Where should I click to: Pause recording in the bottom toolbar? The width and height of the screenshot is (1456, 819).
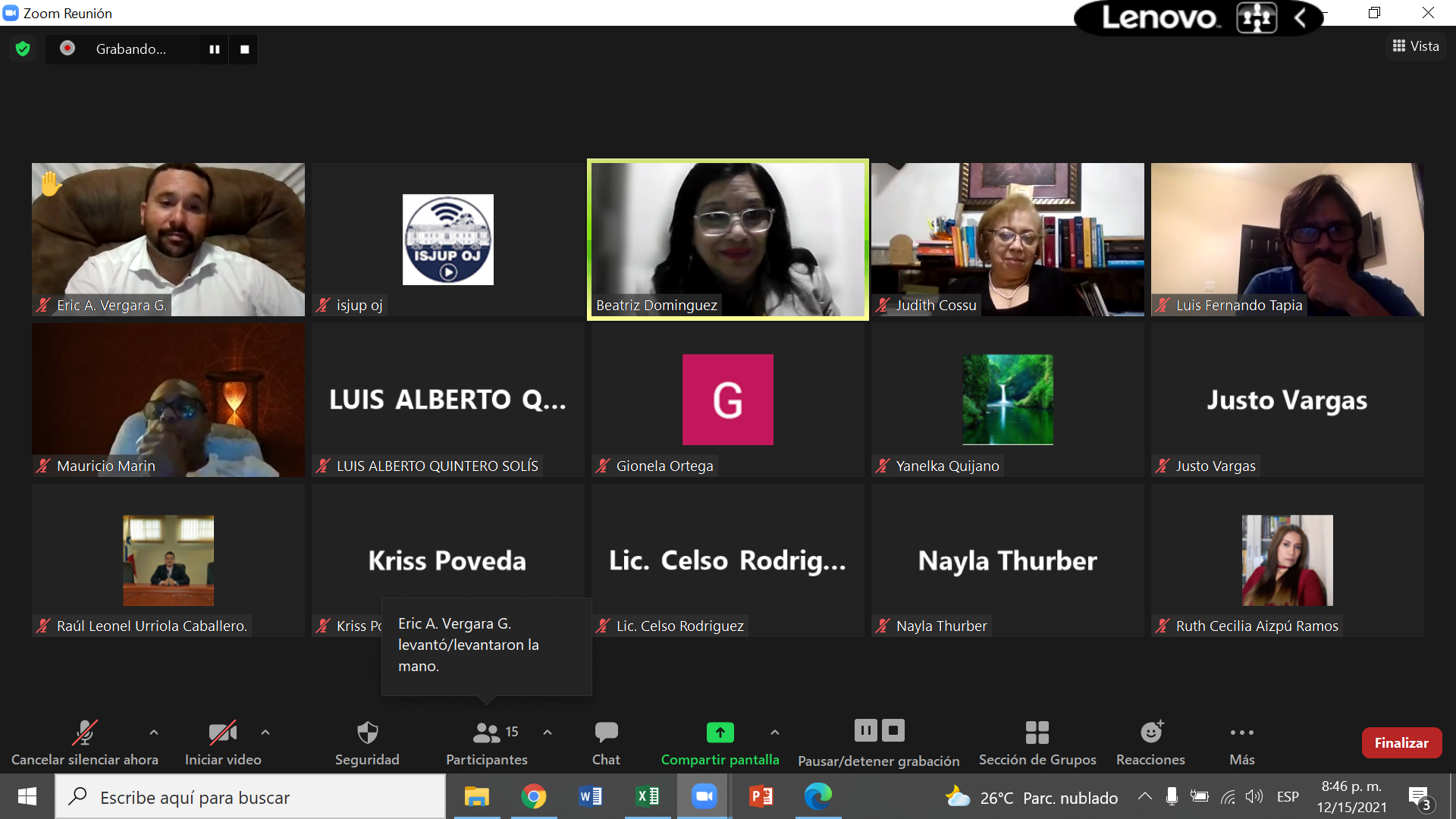point(865,730)
